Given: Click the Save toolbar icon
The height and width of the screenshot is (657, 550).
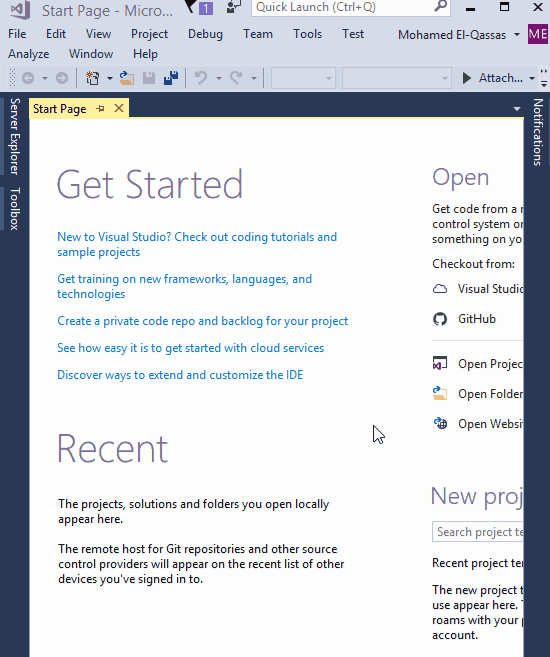Looking at the screenshot, I should click(x=149, y=78).
